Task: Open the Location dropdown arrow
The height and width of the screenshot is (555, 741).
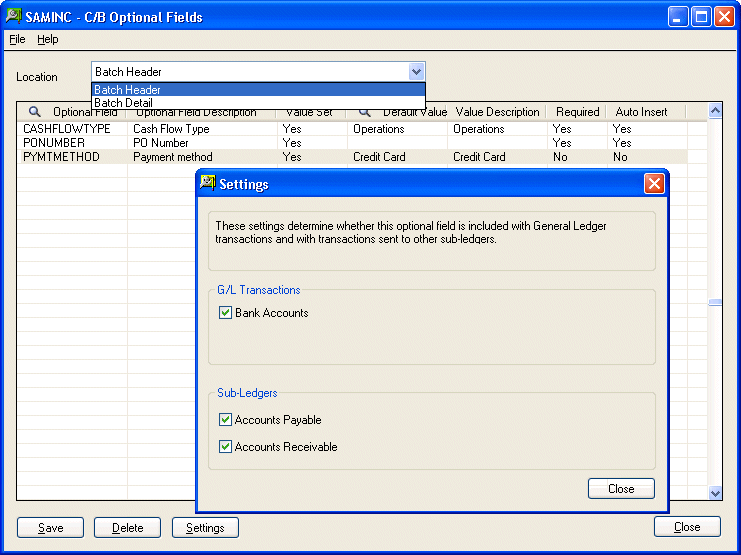Action: tap(416, 72)
